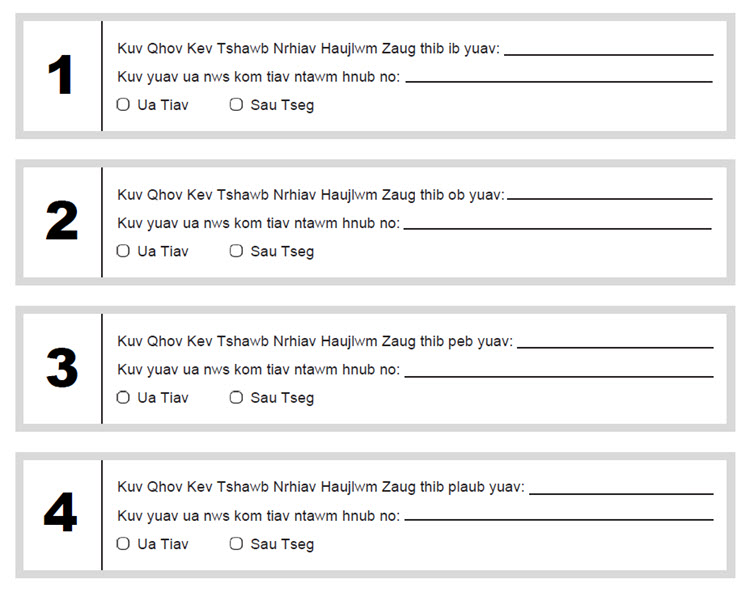The height and width of the screenshot is (592, 750).
Task: Click the large number 4 heading
Action: tap(61, 515)
